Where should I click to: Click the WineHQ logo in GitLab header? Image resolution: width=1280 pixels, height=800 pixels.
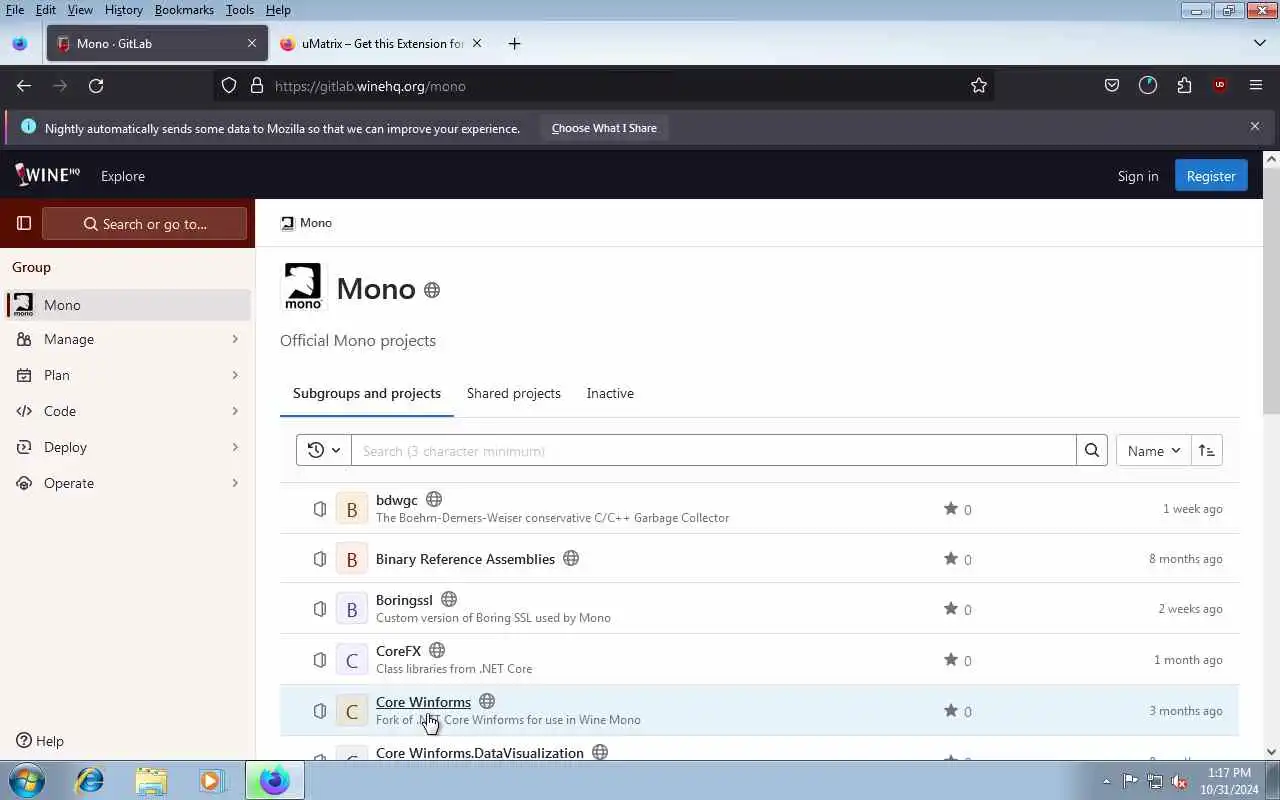[x=47, y=175]
